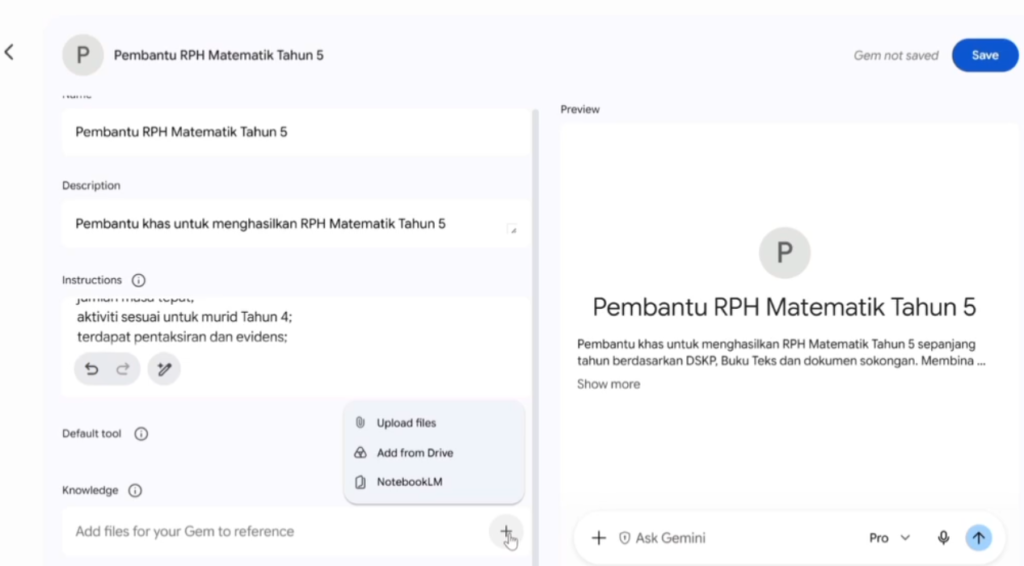1024x566 pixels.
Task: Expand the preview description with Show more
Action: click(x=608, y=384)
